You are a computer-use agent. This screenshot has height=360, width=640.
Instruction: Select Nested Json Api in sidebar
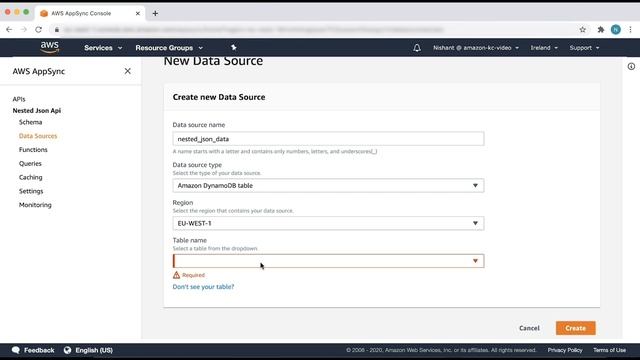click(x=37, y=111)
